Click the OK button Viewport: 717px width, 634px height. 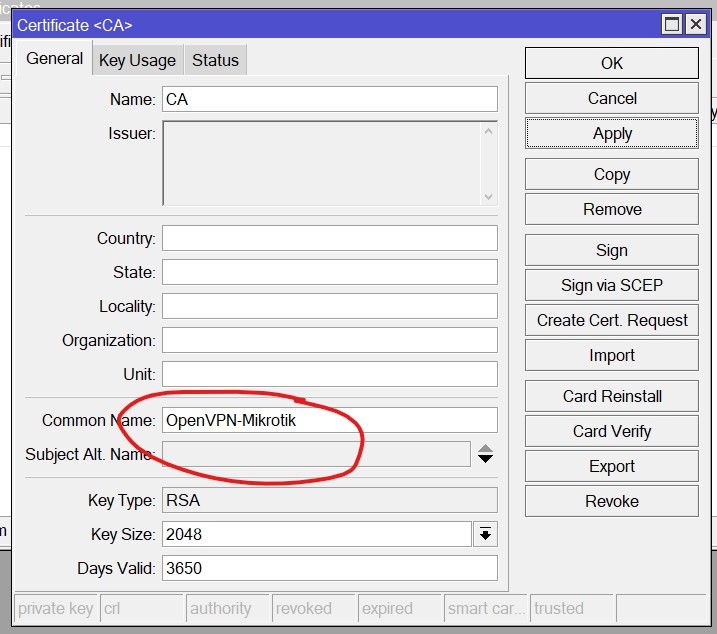pos(611,63)
